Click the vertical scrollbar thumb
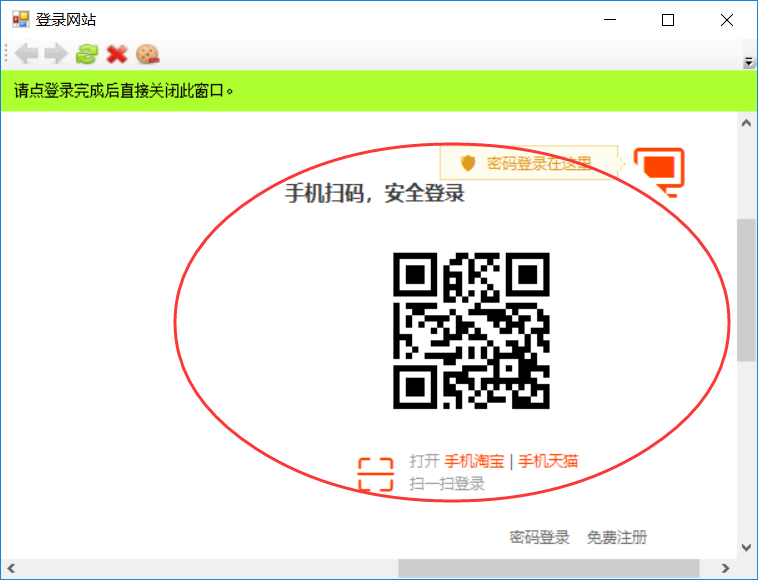758x580 pixels. [x=746, y=290]
